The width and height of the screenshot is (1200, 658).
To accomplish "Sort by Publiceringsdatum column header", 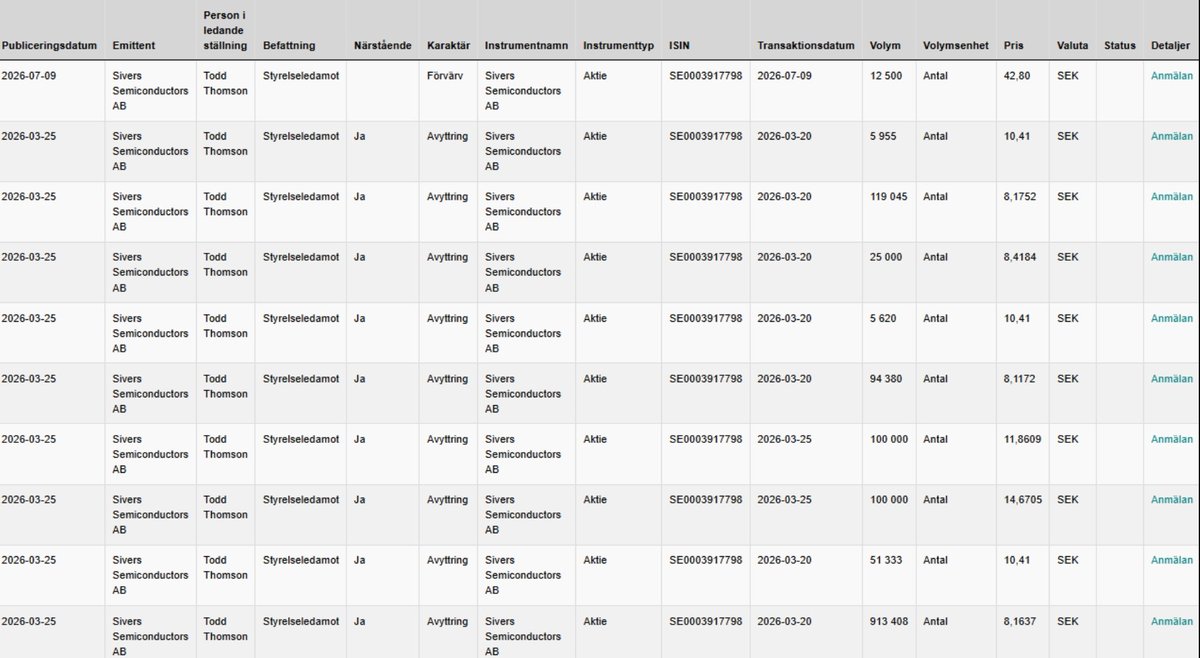I will coord(49,46).
